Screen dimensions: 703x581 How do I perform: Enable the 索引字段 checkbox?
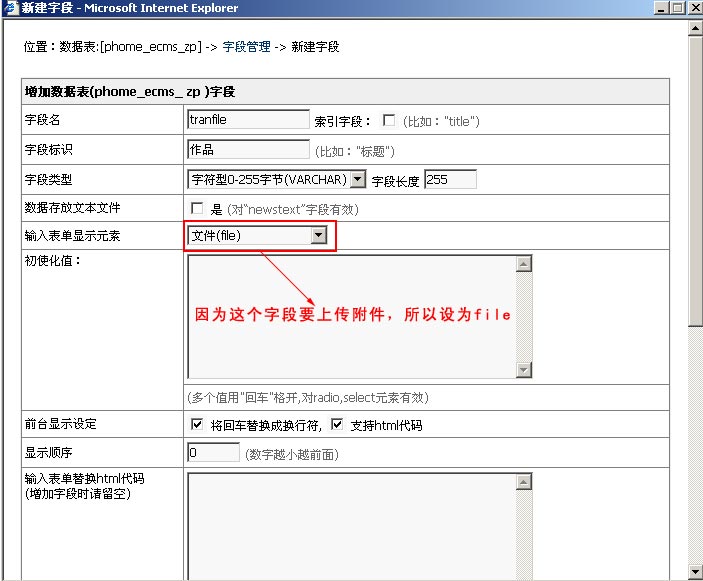click(x=389, y=121)
